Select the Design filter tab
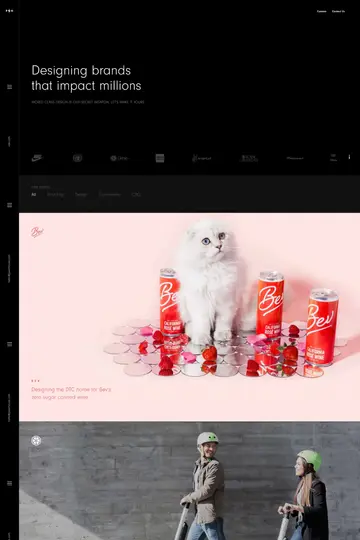 point(81,195)
